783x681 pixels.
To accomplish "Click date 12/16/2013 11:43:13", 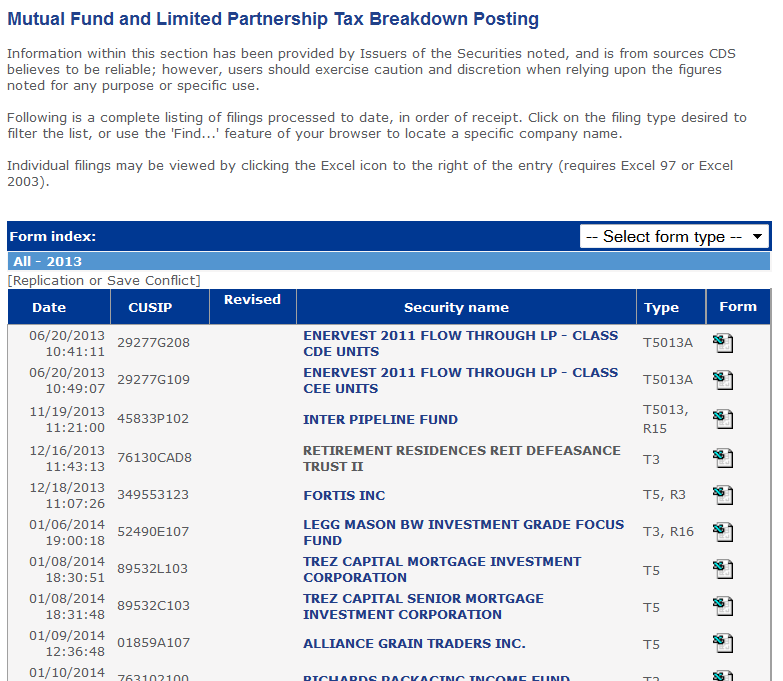I will [67, 458].
